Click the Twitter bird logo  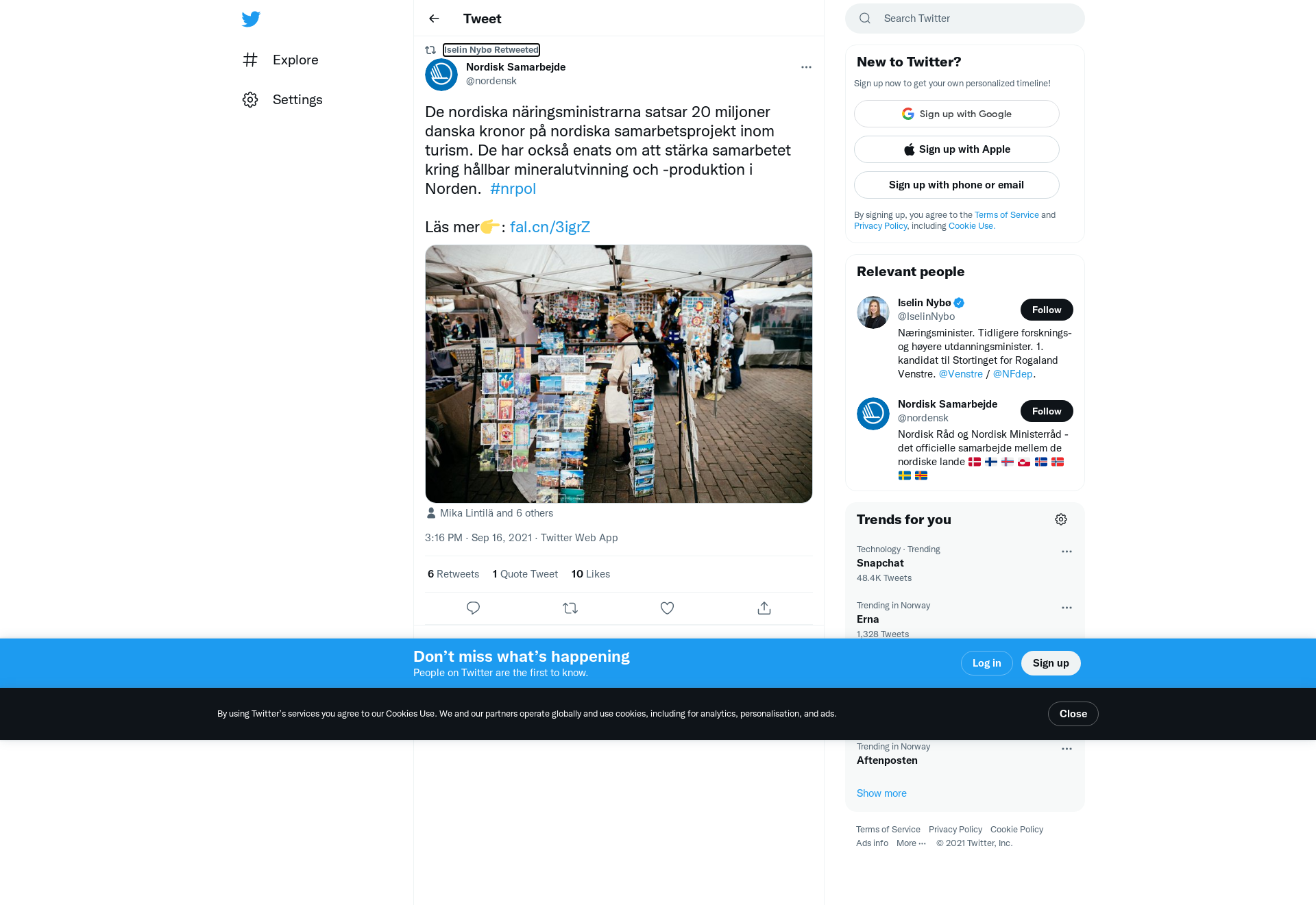pos(251,19)
